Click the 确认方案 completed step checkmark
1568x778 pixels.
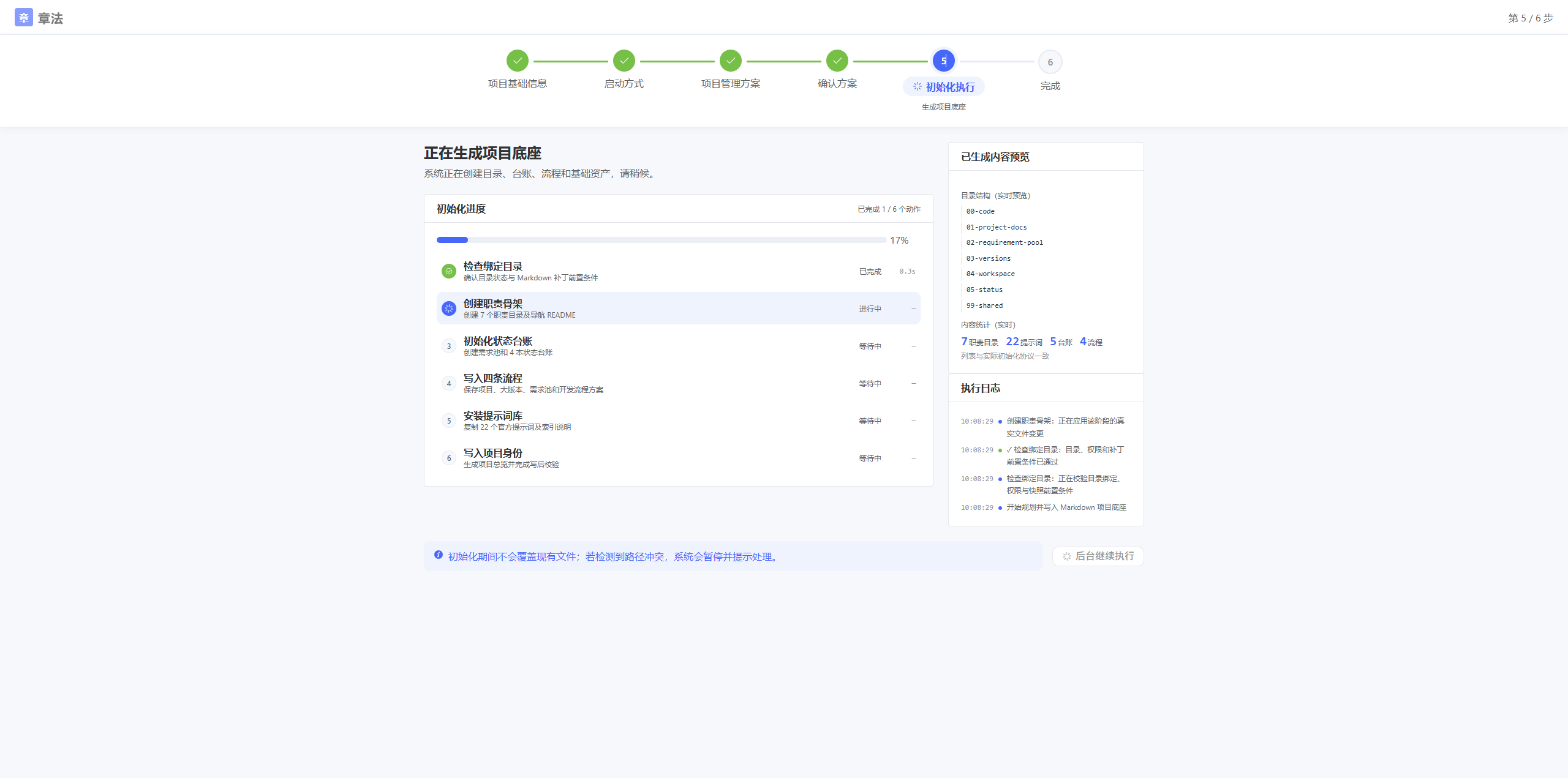837,61
